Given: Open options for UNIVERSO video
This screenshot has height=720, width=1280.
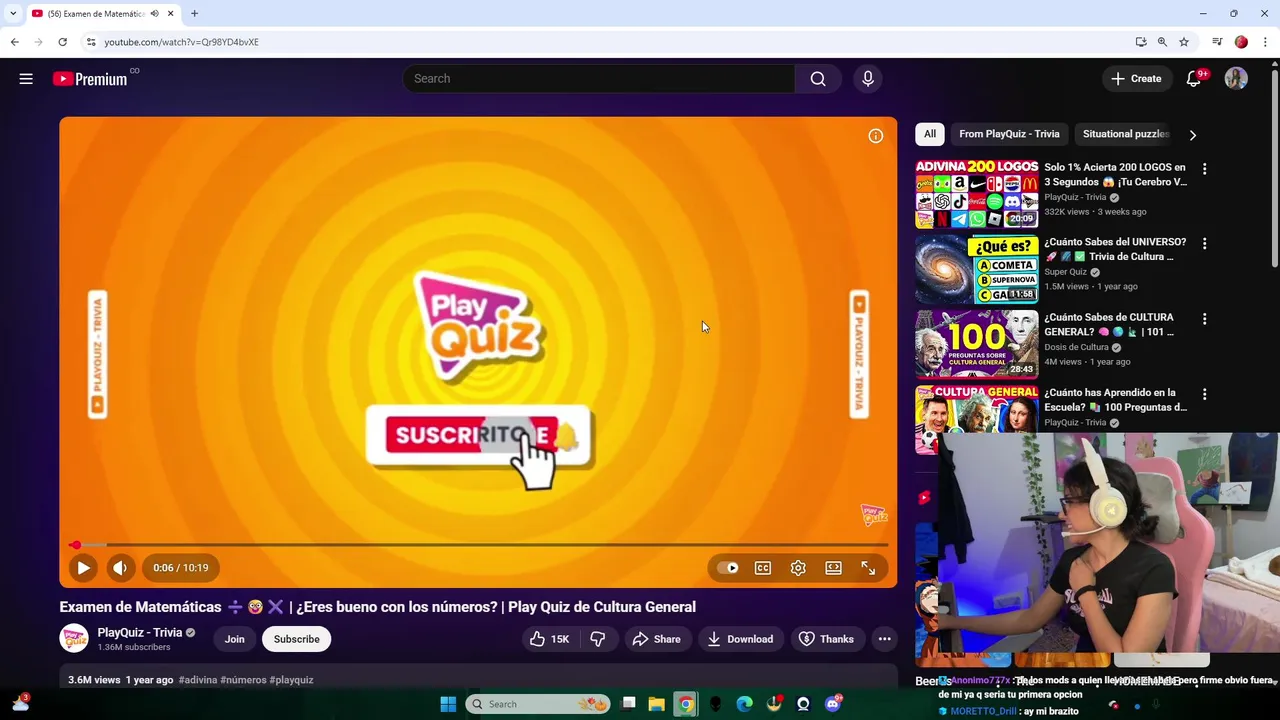Looking at the screenshot, I should coord(1204,244).
